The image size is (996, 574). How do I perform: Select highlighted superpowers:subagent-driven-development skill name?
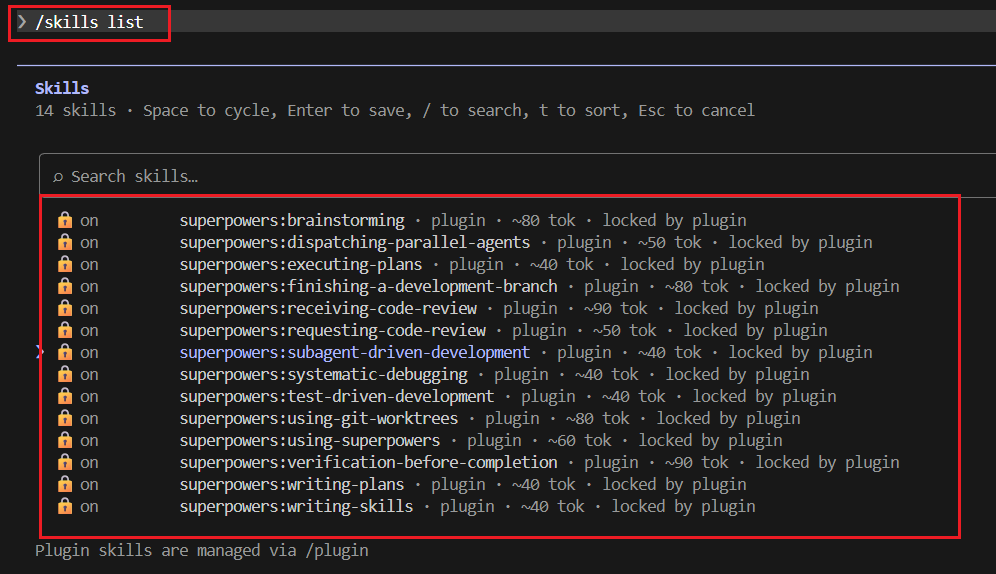(x=354, y=352)
